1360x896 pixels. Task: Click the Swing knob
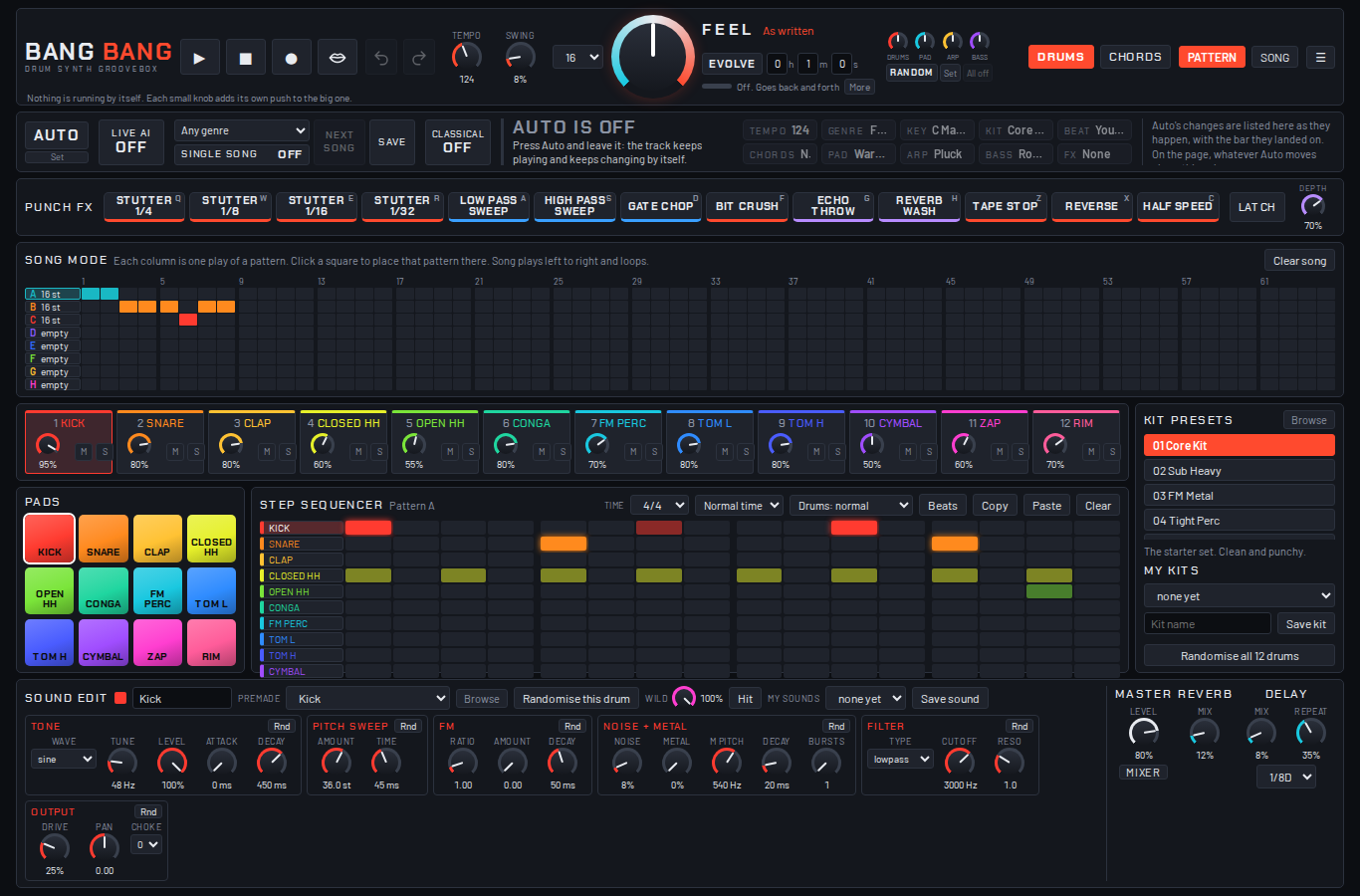520,56
